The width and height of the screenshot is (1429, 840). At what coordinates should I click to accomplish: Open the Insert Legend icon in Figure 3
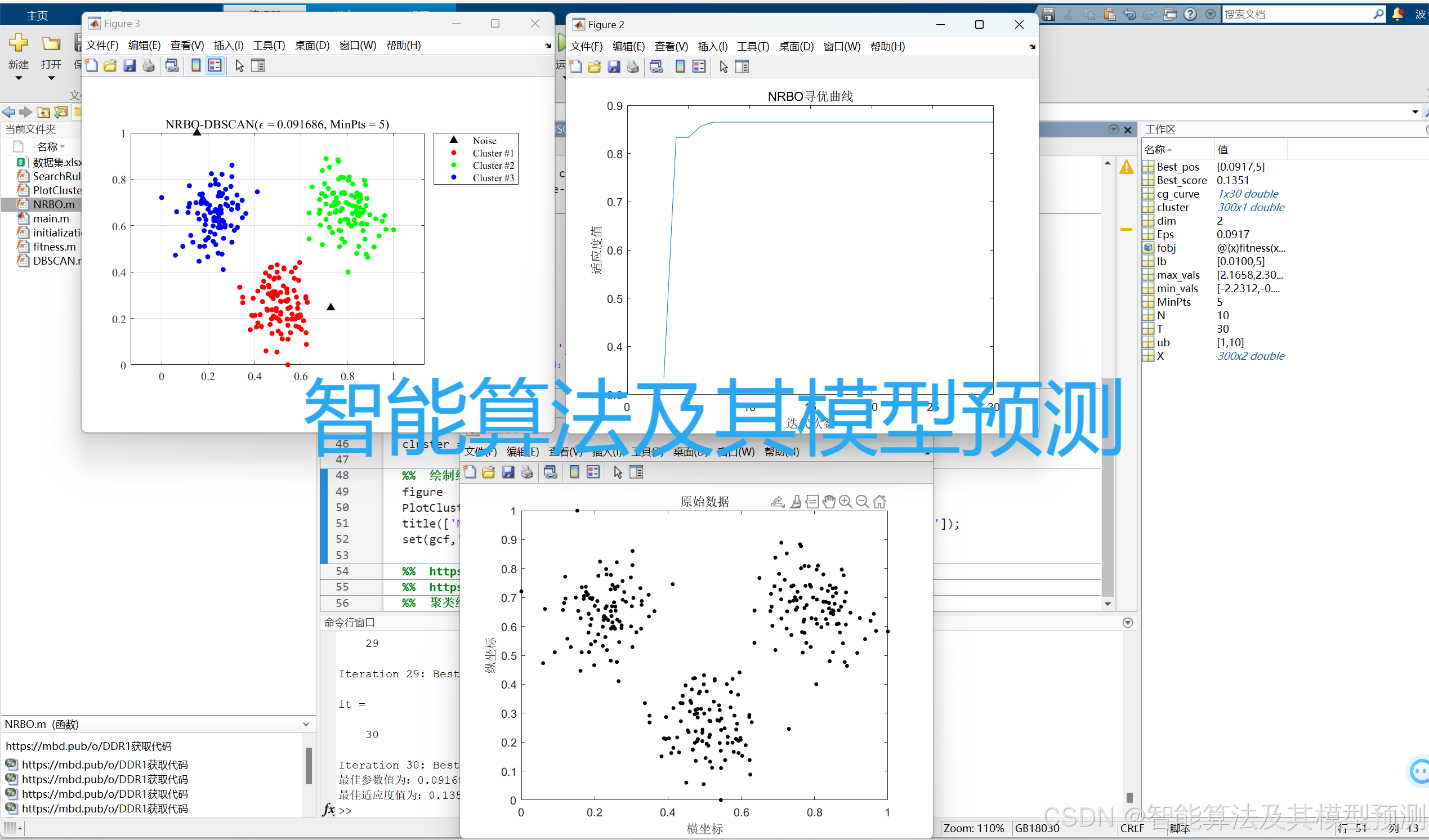(215, 66)
